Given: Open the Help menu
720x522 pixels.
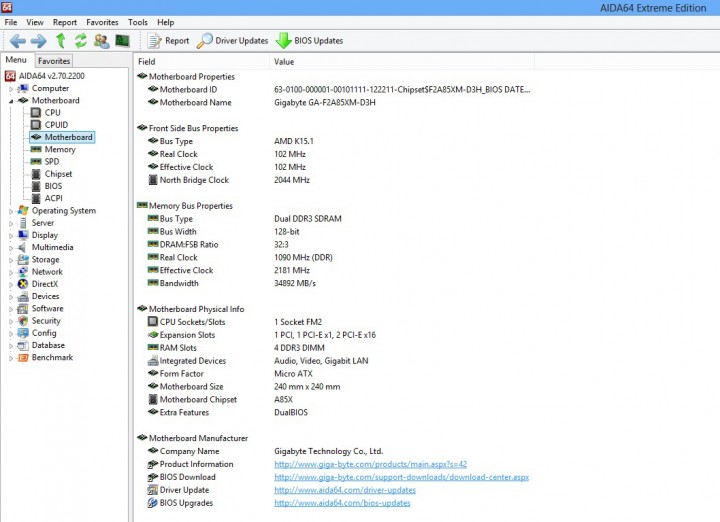Looking at the screenshot, I should pos(165,22).
